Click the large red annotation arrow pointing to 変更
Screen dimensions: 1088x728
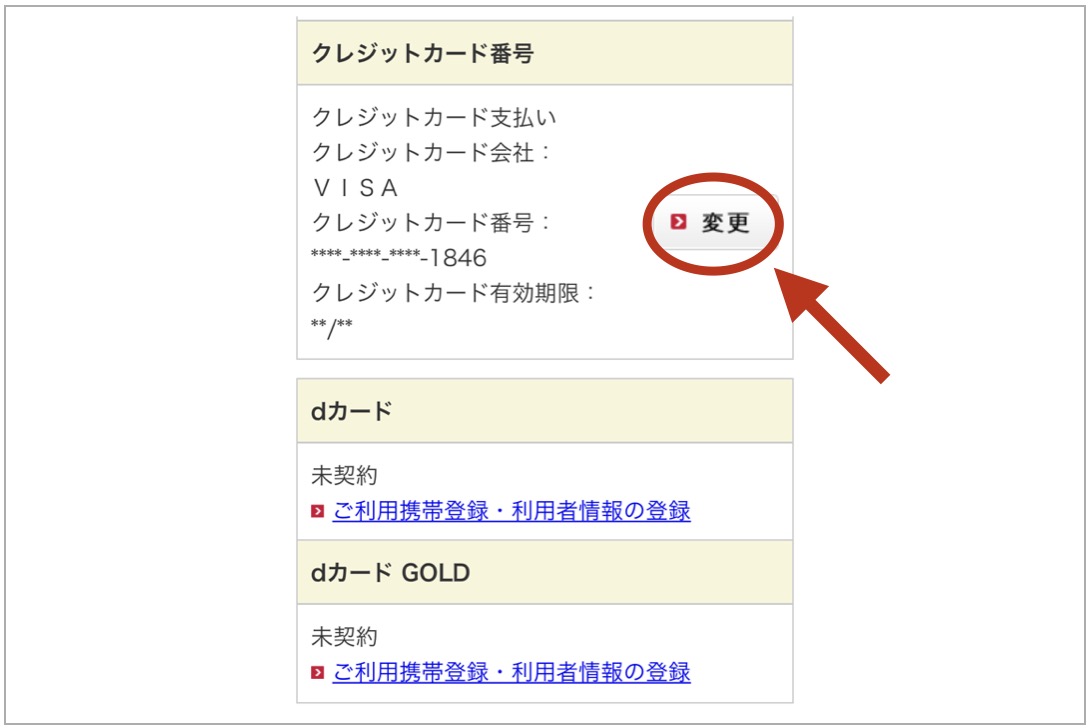click(830, 323)
